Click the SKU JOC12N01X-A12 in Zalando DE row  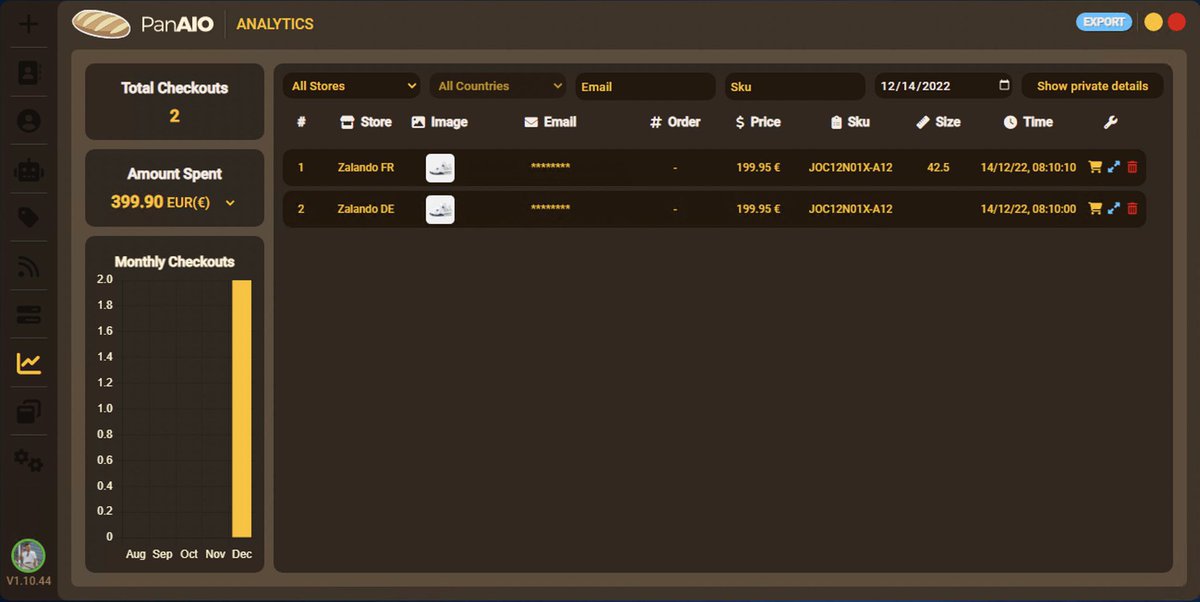tap(850, 209)
